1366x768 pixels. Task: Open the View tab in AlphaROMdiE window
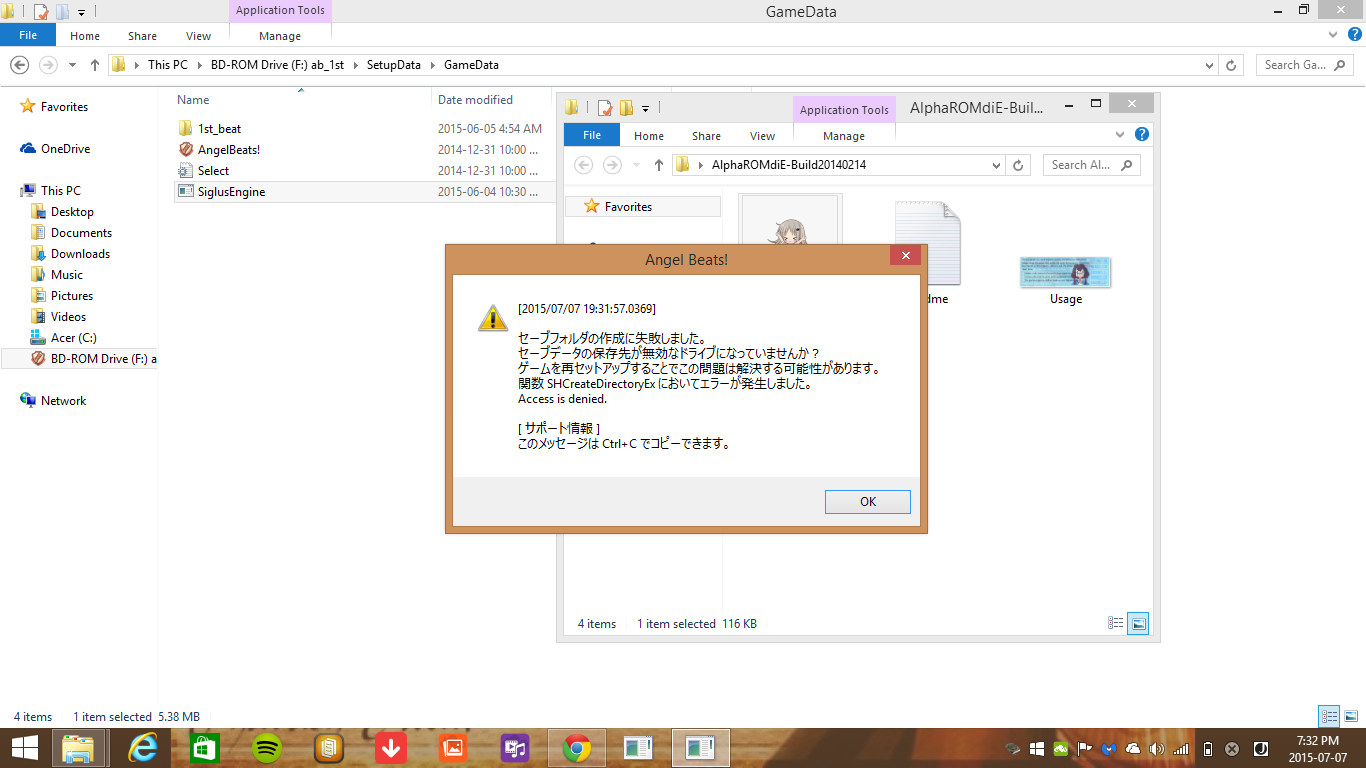click(x=762, y=136)
